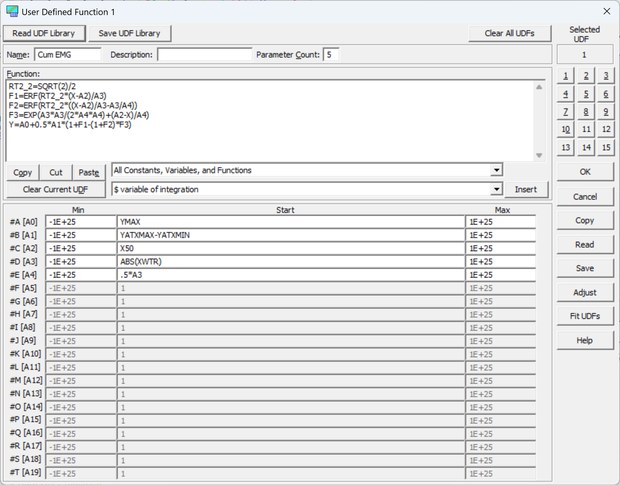This screenshot has height=485, width=620.
Task: Click the Min field for parameter #E [A4]
Action: [x=81, y=275]
